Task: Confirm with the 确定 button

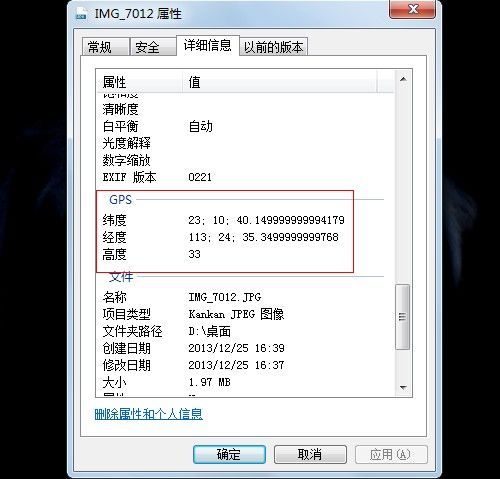Action: coord(229,454)
